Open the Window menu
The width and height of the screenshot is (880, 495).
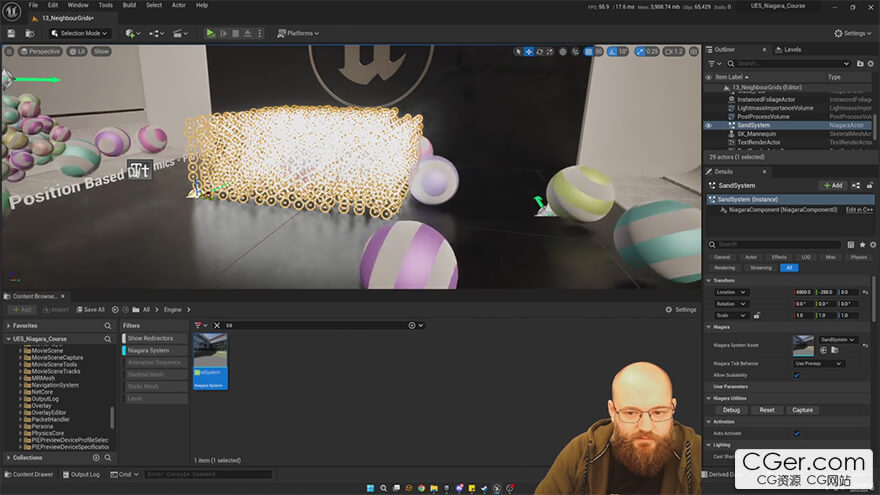(x=78, y=5)
